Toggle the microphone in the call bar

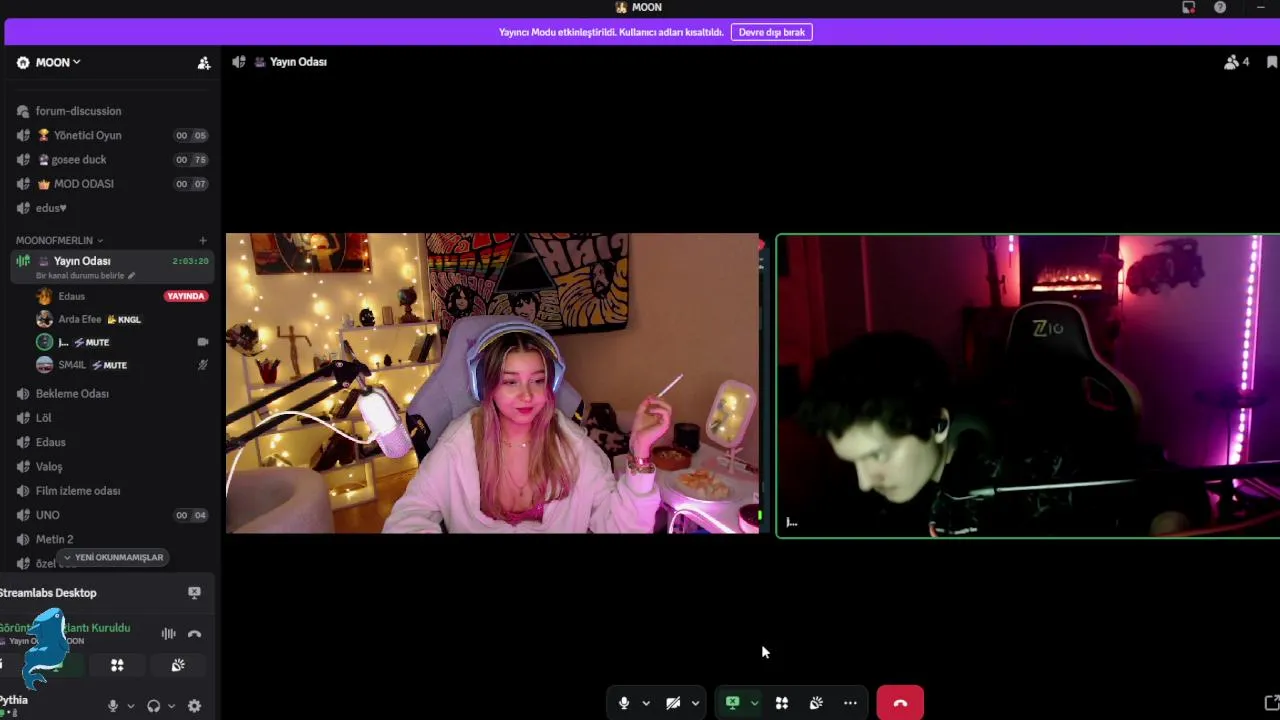point(624,703)
